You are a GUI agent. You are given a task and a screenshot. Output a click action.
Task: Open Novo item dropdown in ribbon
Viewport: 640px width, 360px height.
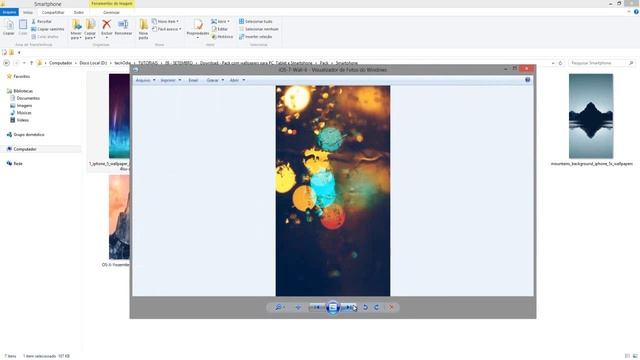coord(166,21)
